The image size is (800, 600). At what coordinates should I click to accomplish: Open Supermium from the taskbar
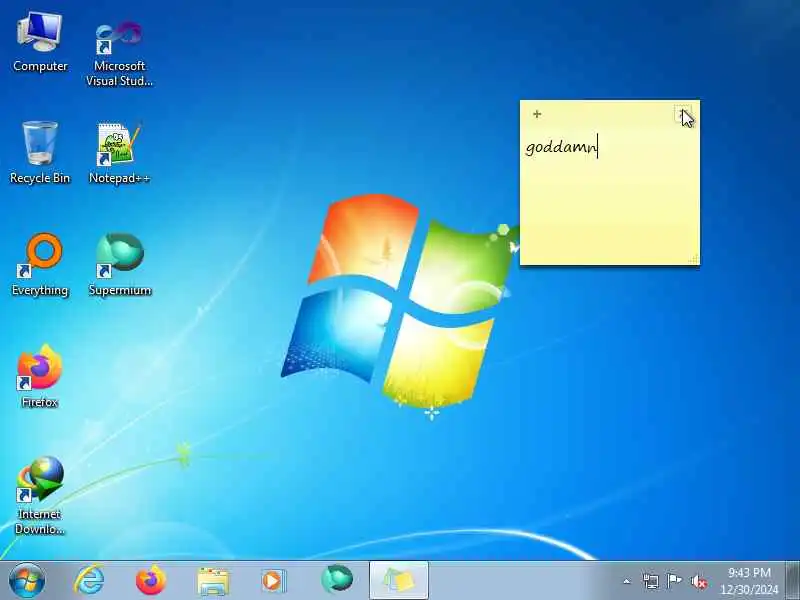tap(337, 580)
